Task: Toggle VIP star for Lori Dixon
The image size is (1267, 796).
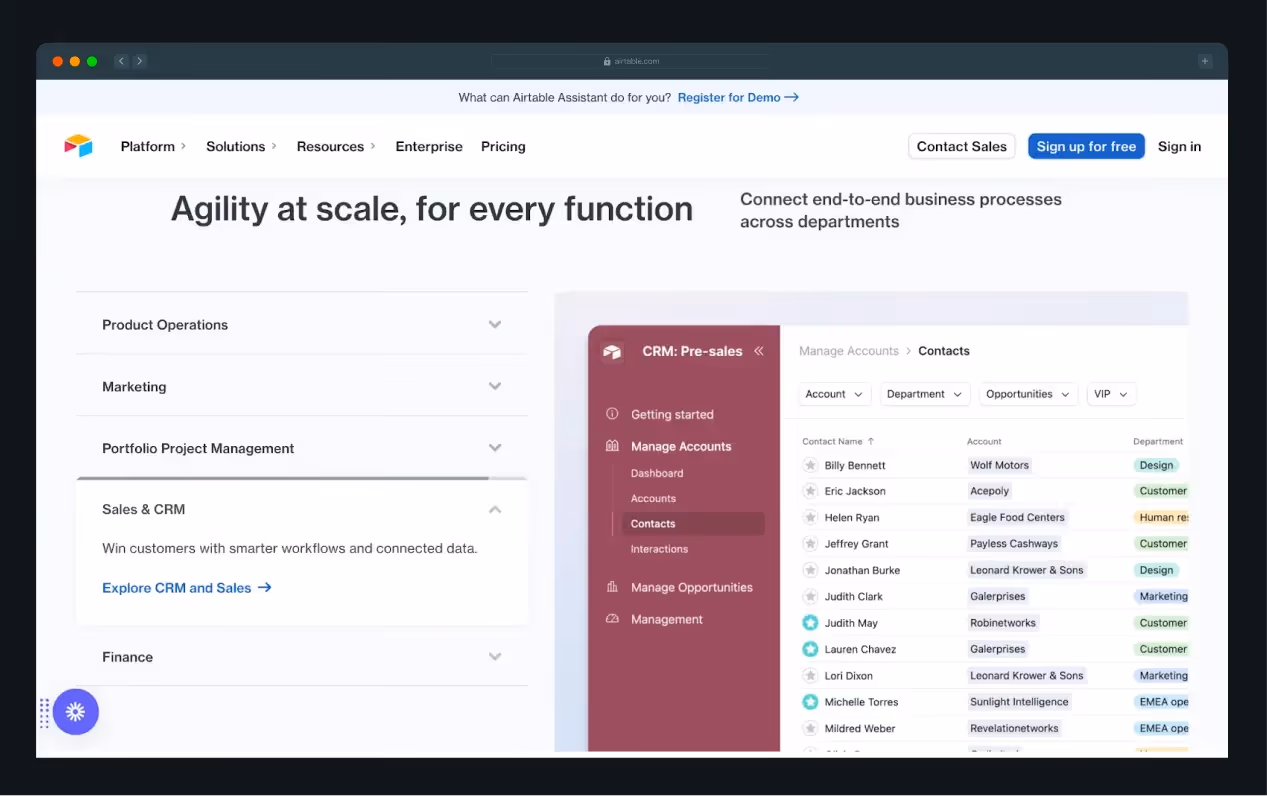Action: (x=810, y=675)
